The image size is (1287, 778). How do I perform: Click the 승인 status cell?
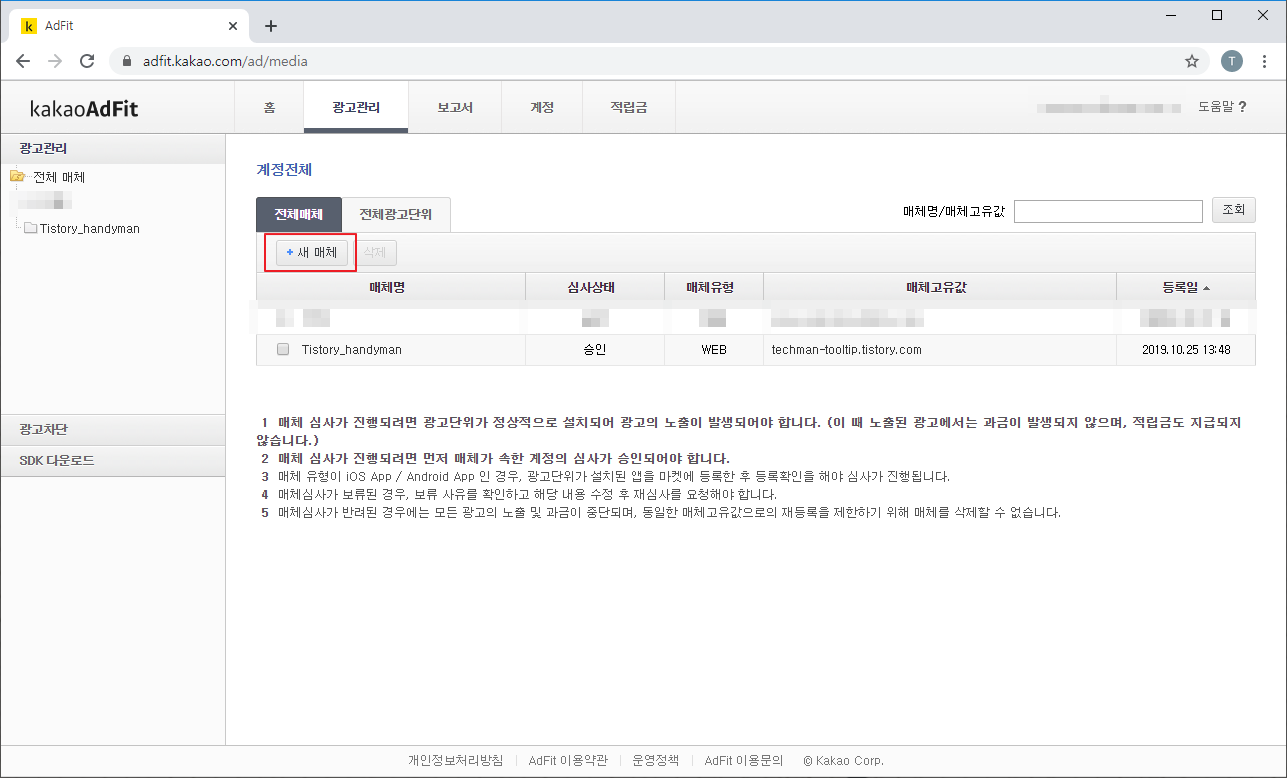[595, 350]
